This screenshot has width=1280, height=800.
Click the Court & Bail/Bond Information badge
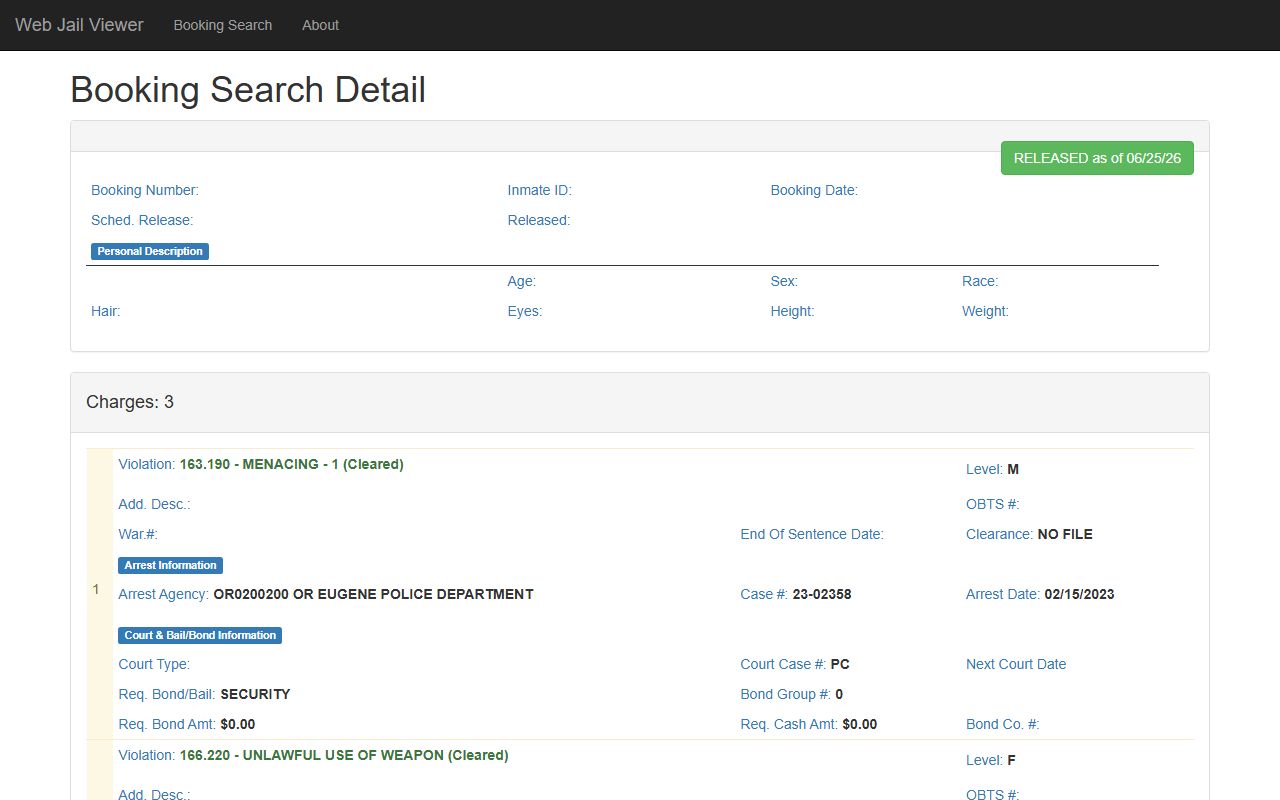(x=200, y=635)
